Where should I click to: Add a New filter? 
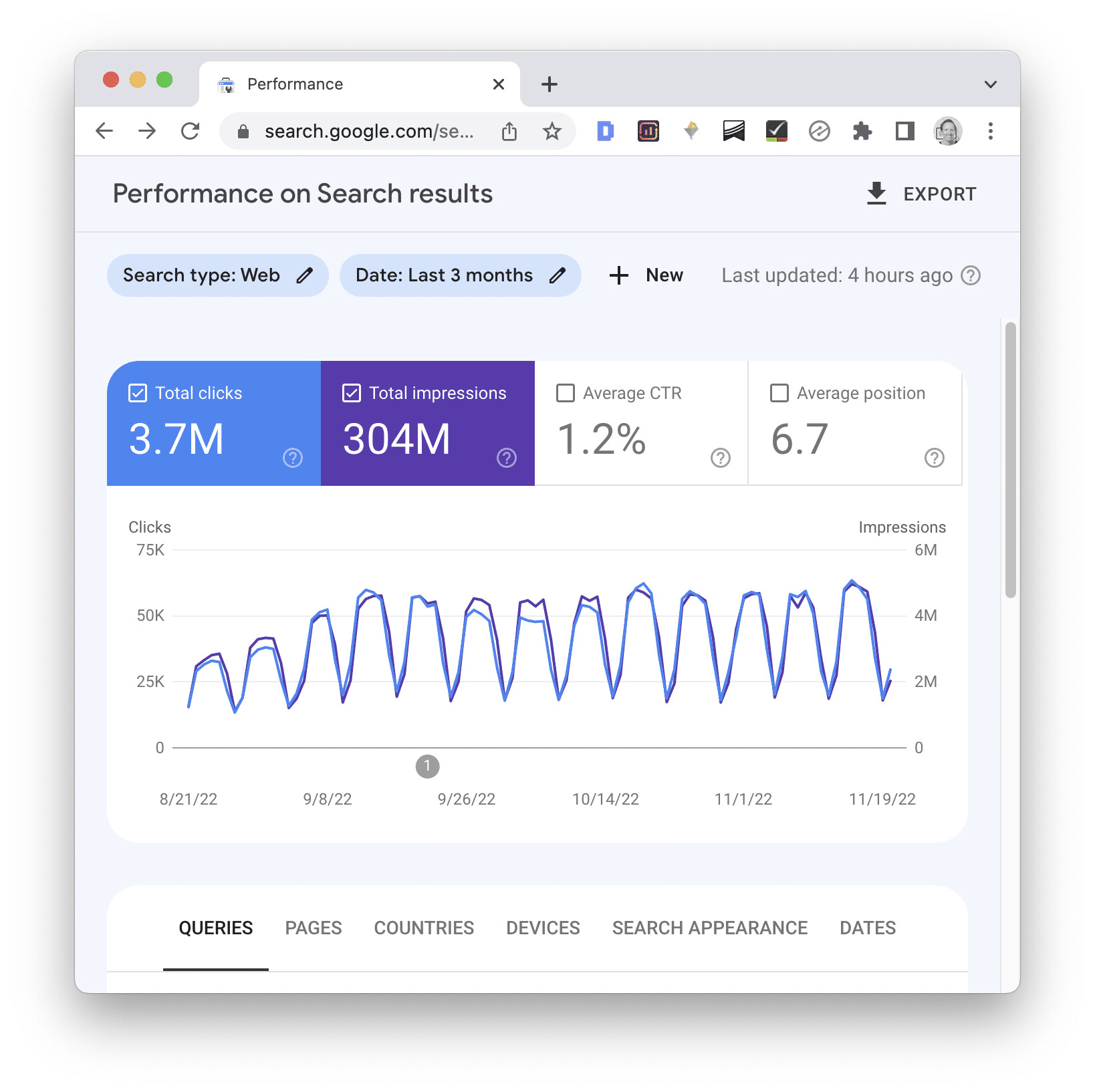pos(646,275)
